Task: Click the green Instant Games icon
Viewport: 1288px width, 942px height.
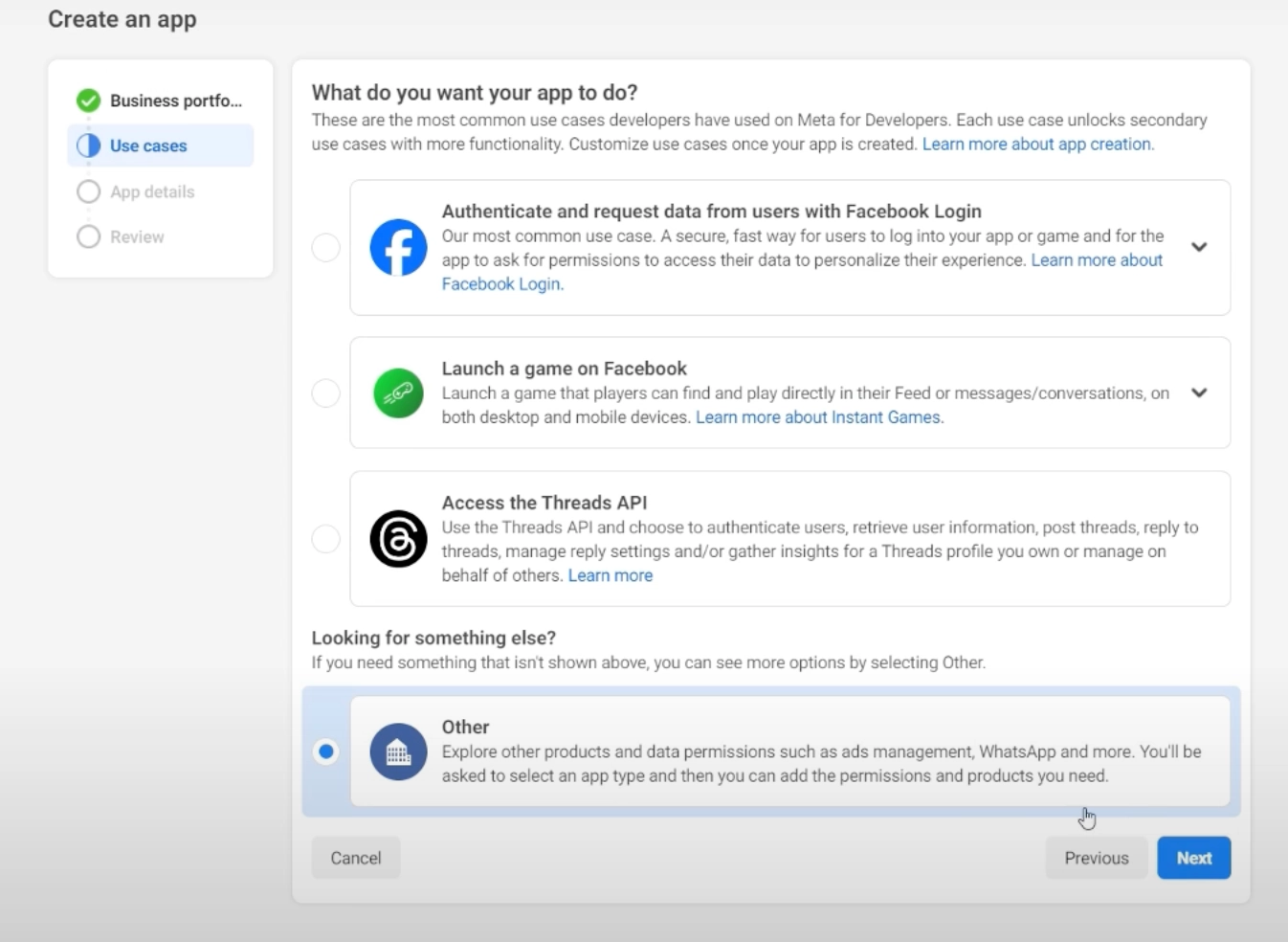Action: (398, 392)
